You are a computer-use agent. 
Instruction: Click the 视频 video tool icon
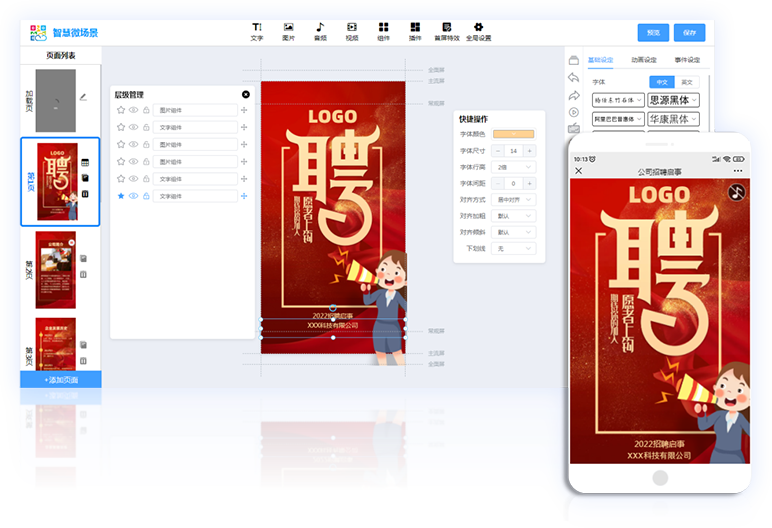(352, 31)
